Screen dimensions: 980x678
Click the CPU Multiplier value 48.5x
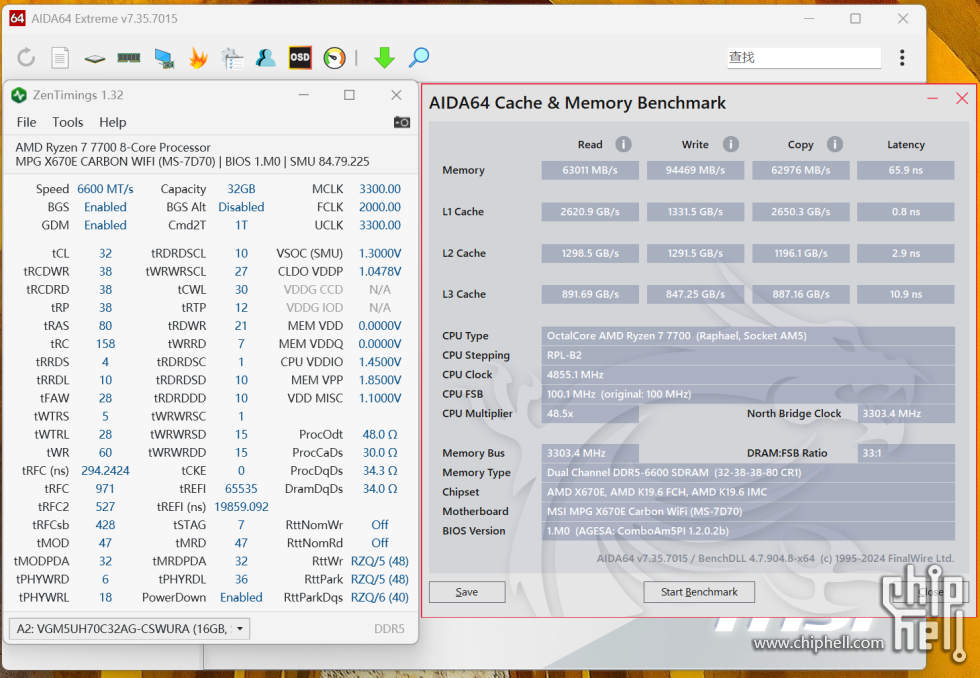click(590, 414)
